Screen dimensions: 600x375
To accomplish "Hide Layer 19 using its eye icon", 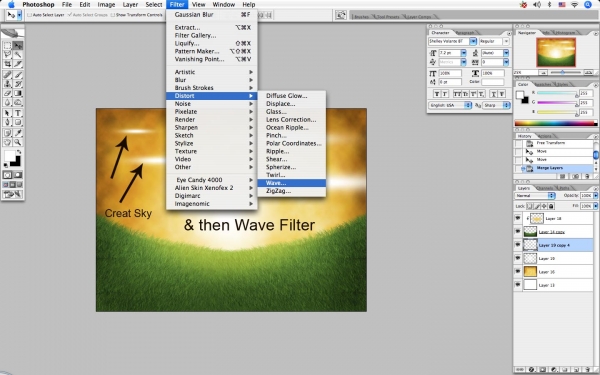I will tap(518, 258).
